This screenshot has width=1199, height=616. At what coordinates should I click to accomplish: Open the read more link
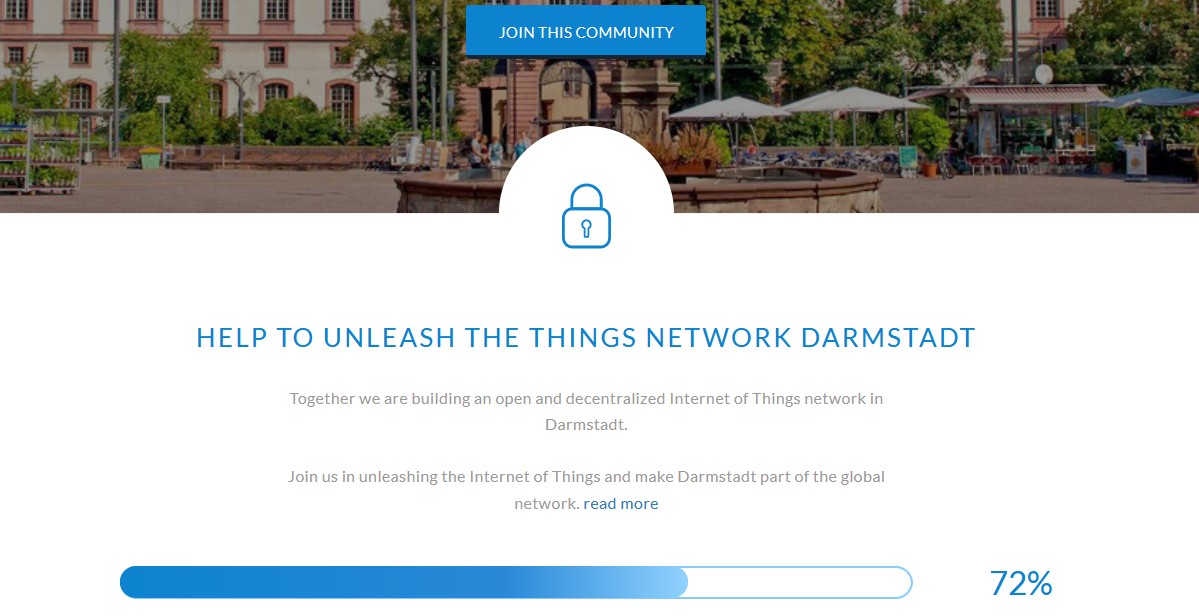(x=620, y=504)
